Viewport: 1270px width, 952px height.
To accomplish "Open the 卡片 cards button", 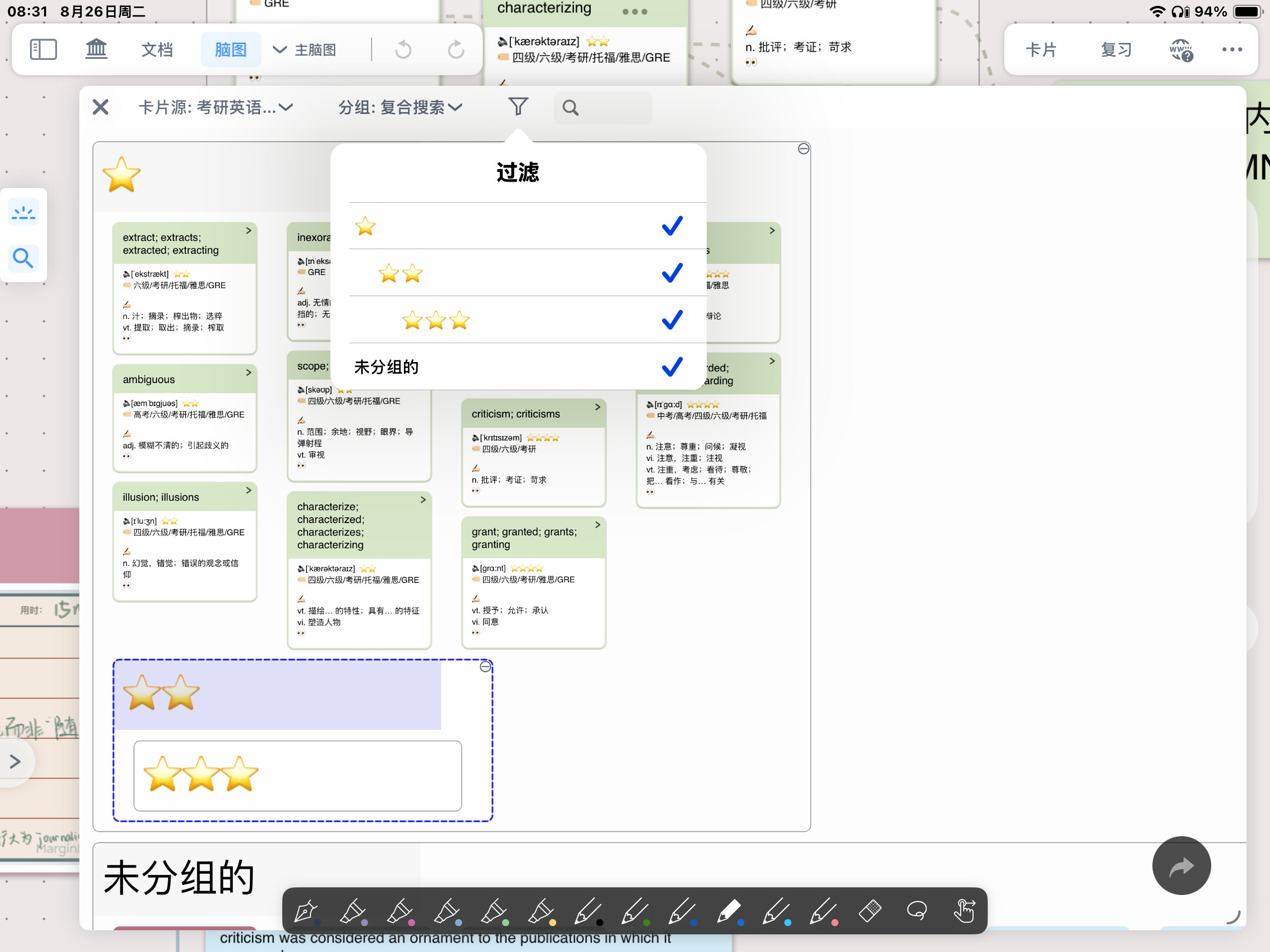I will pyautogui.click(x=1041, y=49).
